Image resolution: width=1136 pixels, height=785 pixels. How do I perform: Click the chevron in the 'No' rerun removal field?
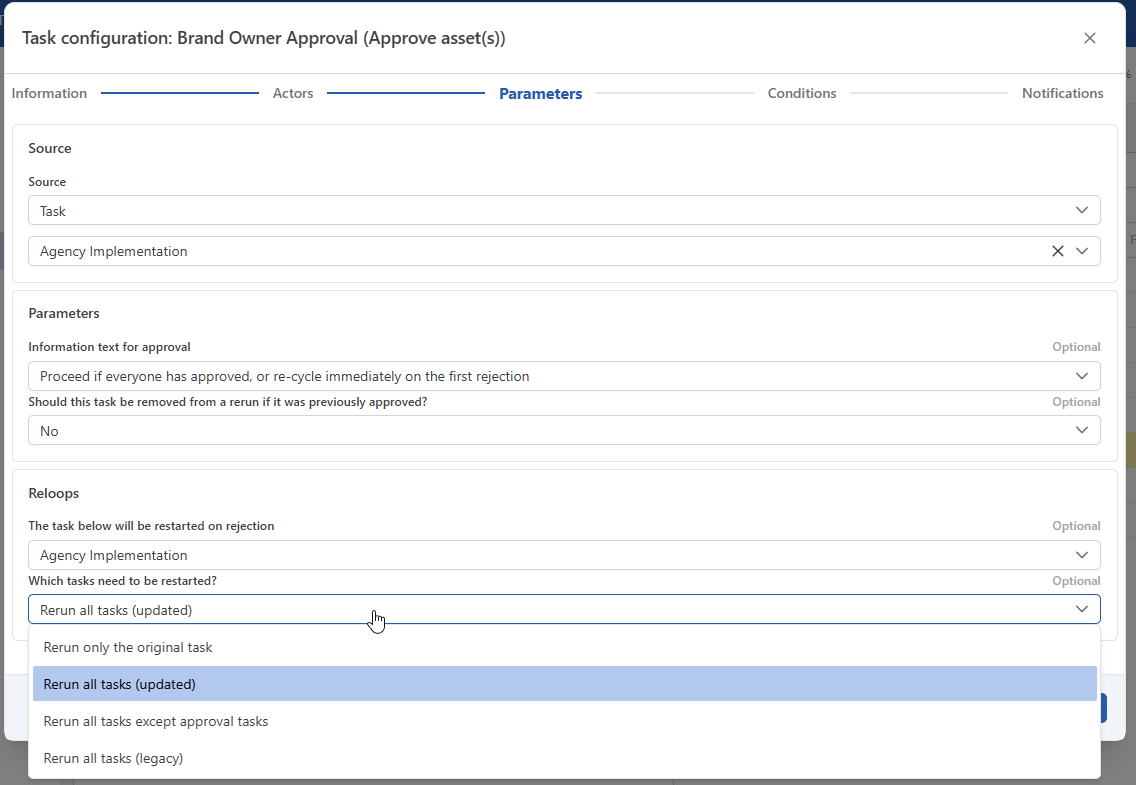click(x=1081, y=430)
